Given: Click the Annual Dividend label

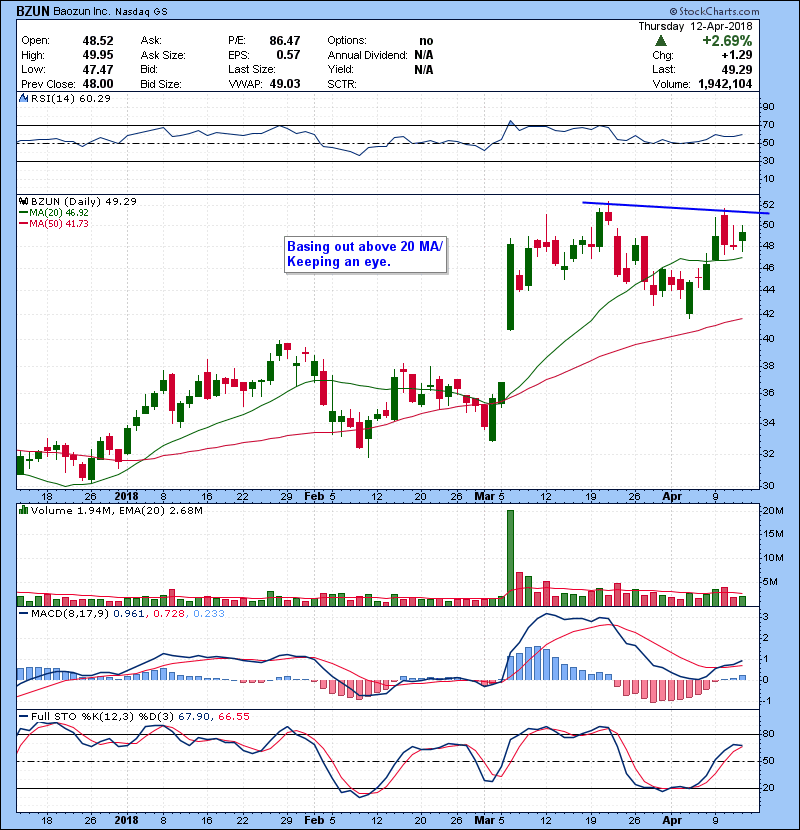Looking at the screenshot, I should [x=367, y=55].
